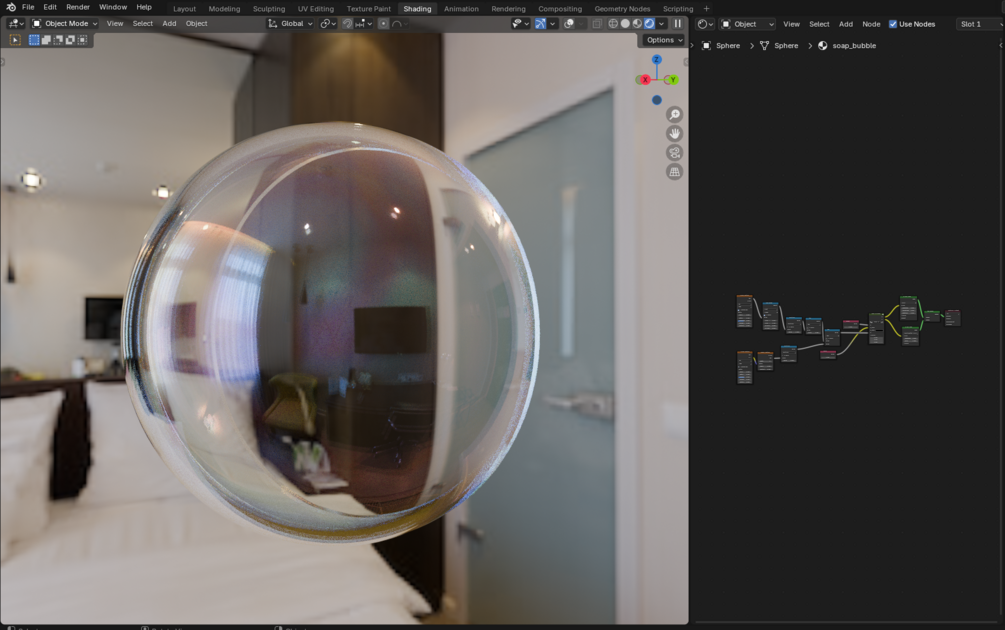
Task: Open the Object Mode dropdown
Action: coord(65,24)
